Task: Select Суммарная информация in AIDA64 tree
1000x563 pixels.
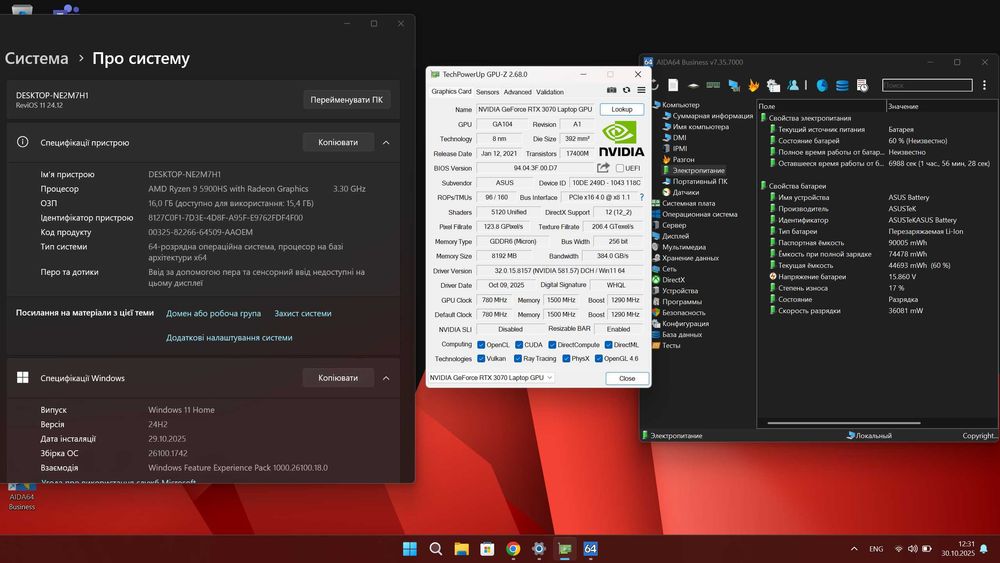Action: pos(712,116)
